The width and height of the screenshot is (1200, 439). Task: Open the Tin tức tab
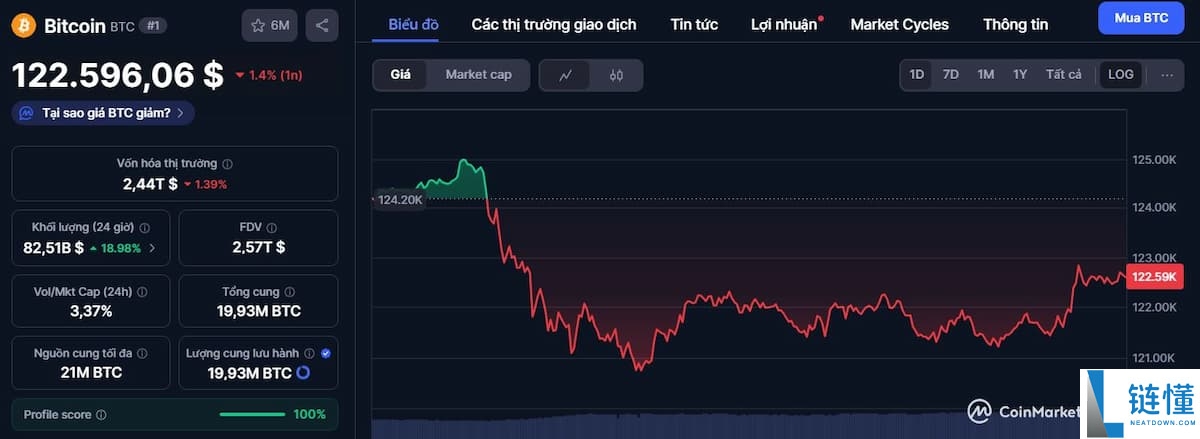click(x=694, y=24)
